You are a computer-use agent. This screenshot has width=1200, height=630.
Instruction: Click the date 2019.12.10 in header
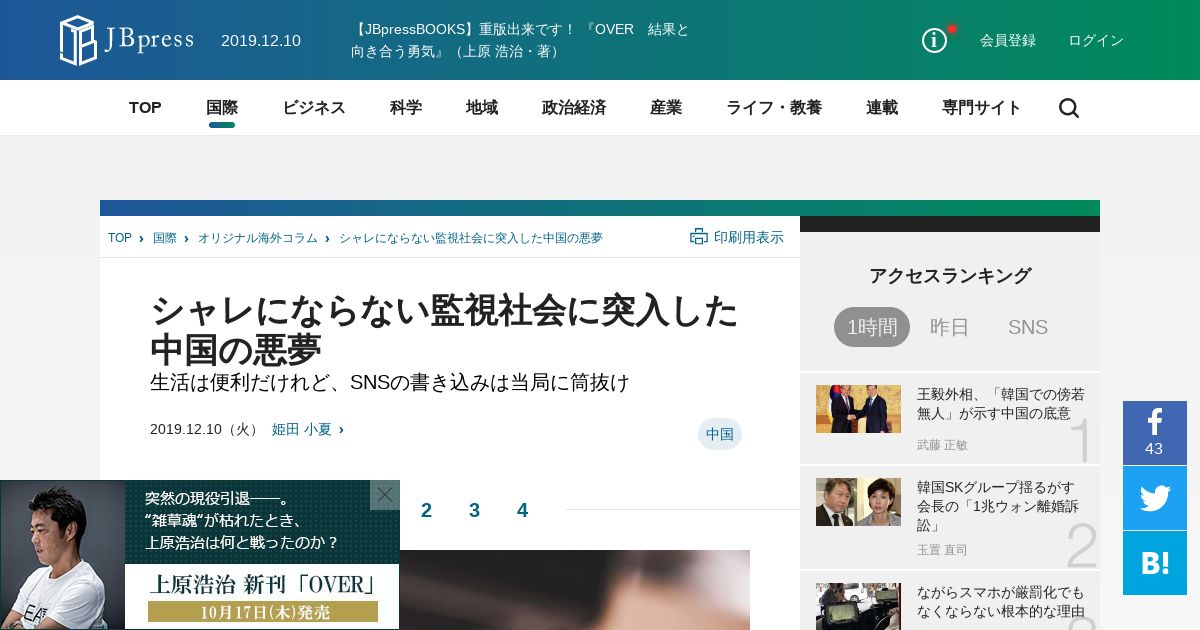pos(261,41)
